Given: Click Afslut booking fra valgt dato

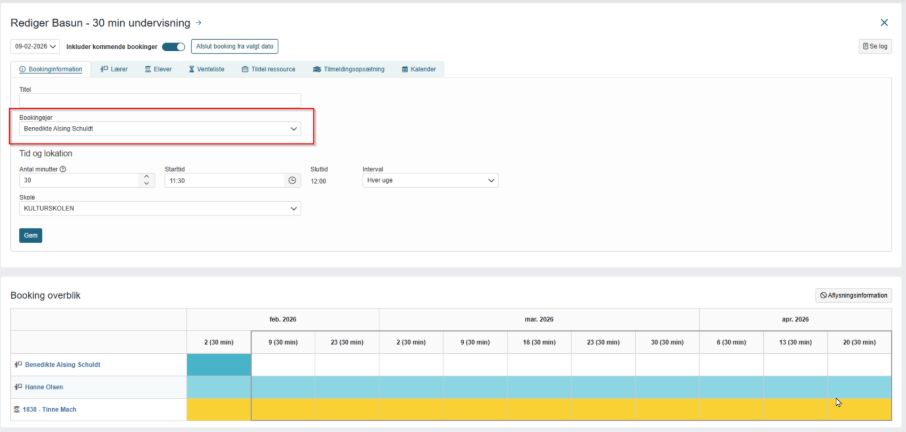Looking at the screenshot, I should tap(235, 46).
